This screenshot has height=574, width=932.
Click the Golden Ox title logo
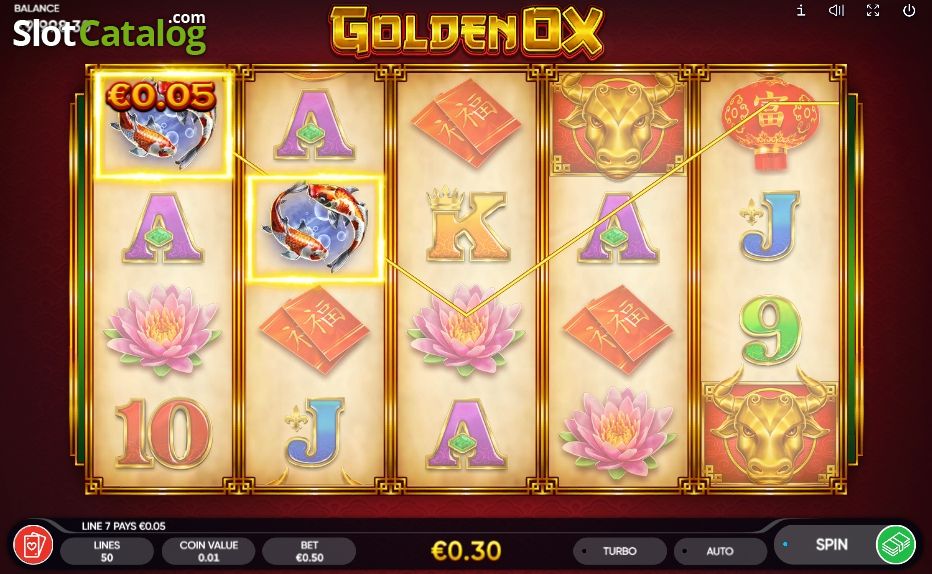(467, 31)
